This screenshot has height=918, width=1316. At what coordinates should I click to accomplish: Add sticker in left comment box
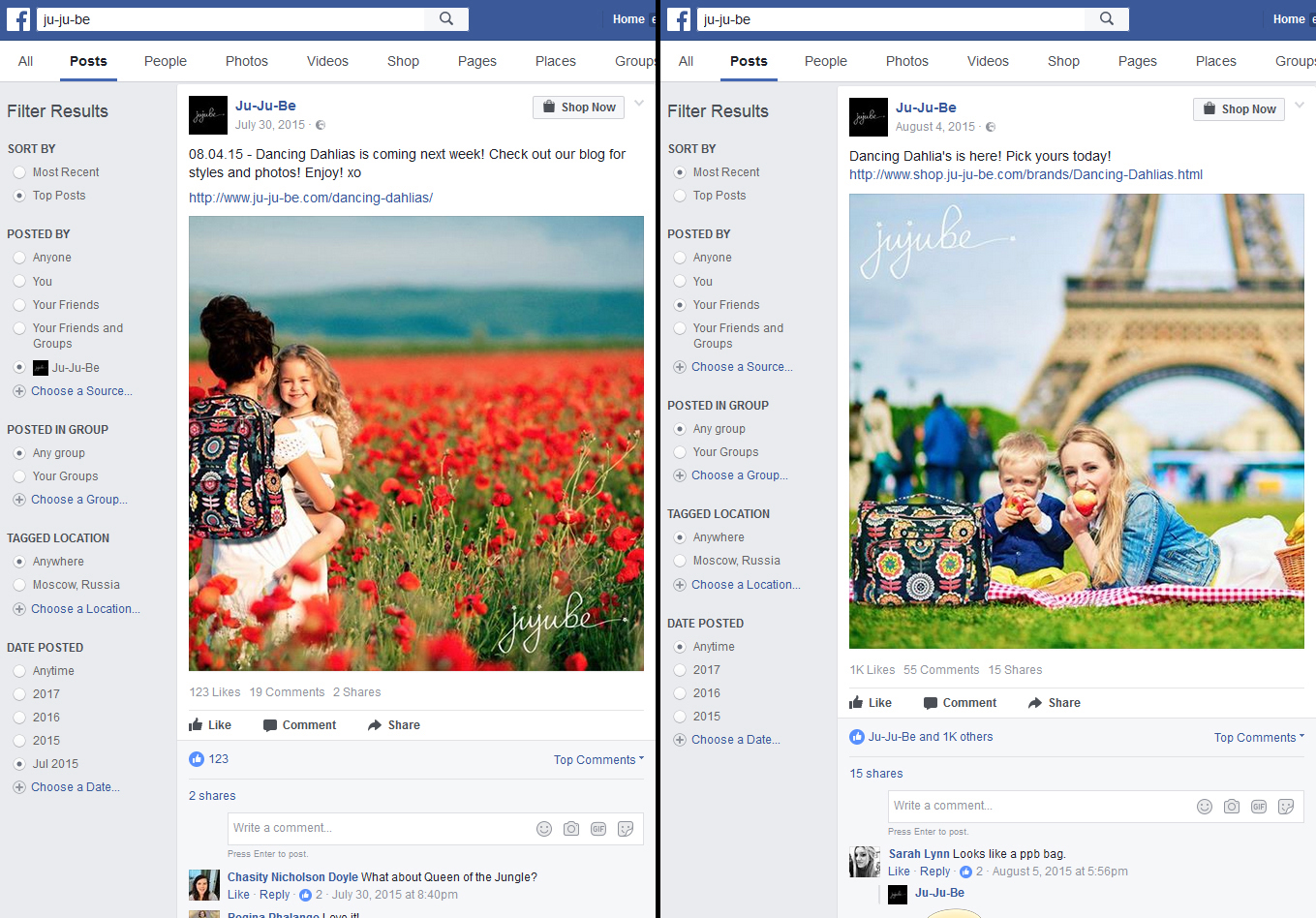click(626, 829)
